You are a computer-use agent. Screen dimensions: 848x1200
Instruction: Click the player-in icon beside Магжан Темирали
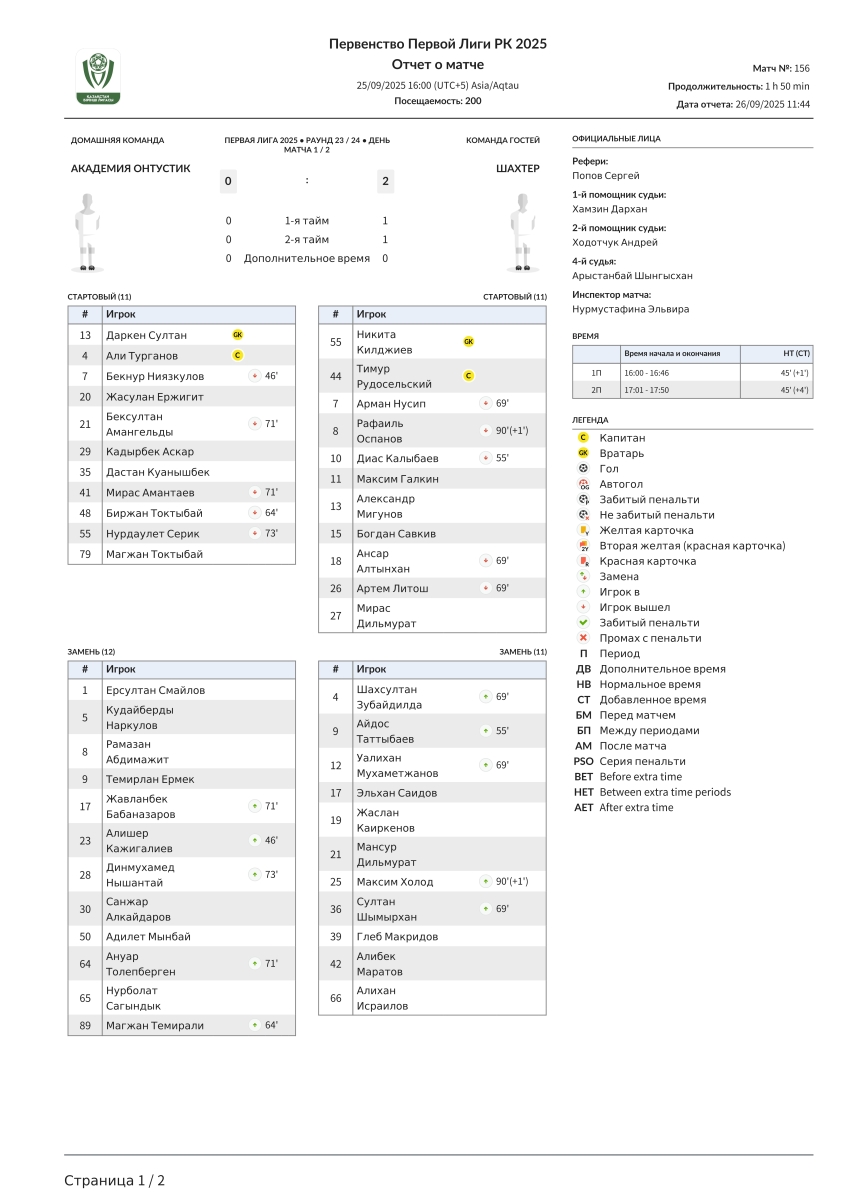255,1025
